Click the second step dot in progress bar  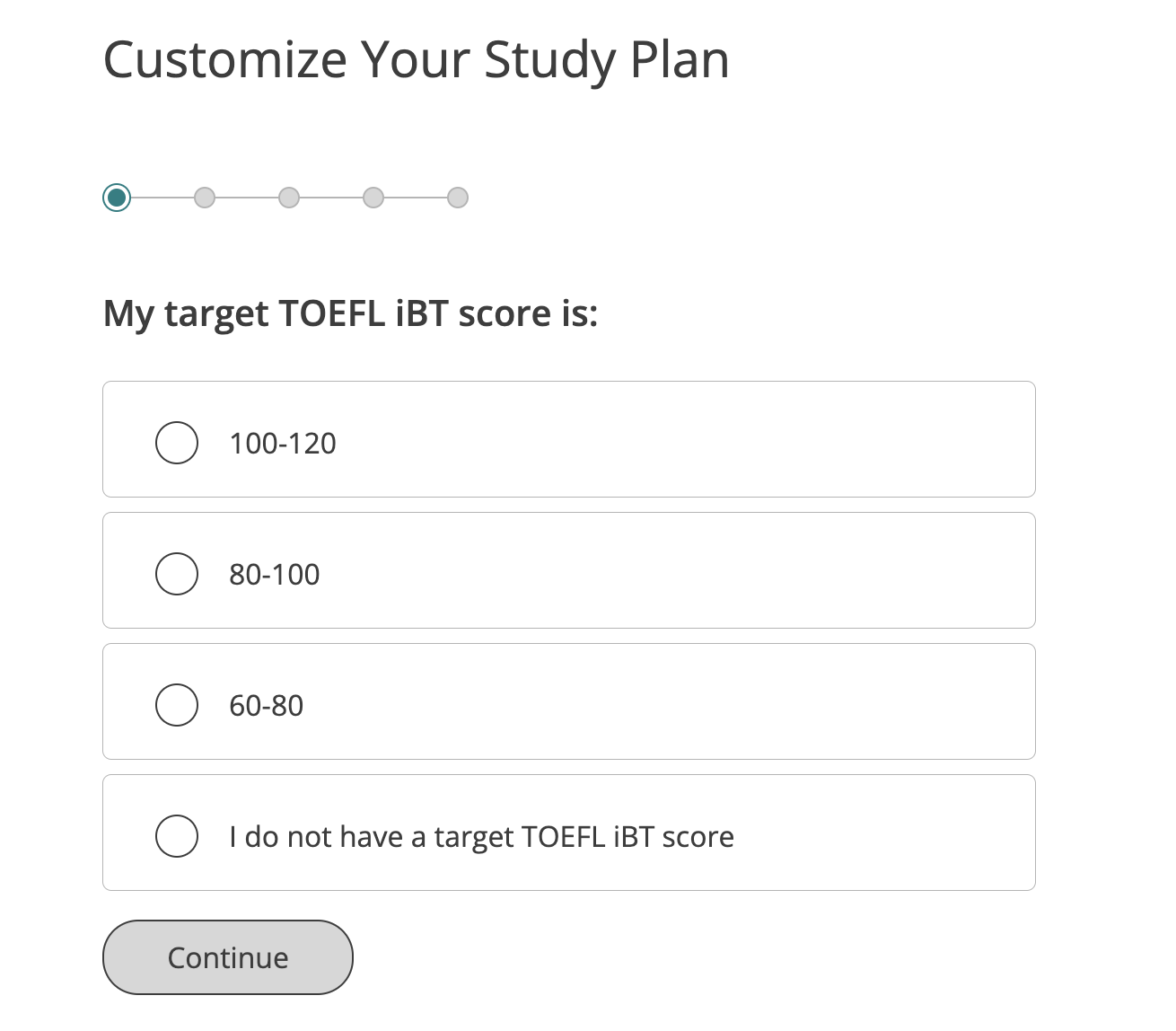[x=205, y=198]
